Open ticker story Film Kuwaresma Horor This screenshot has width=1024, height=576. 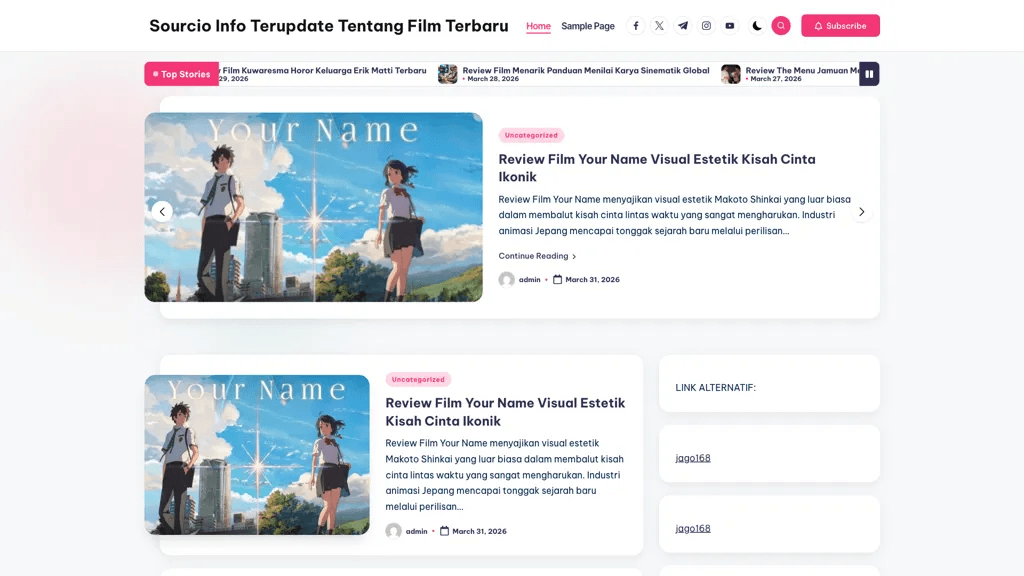coord(324,70)
